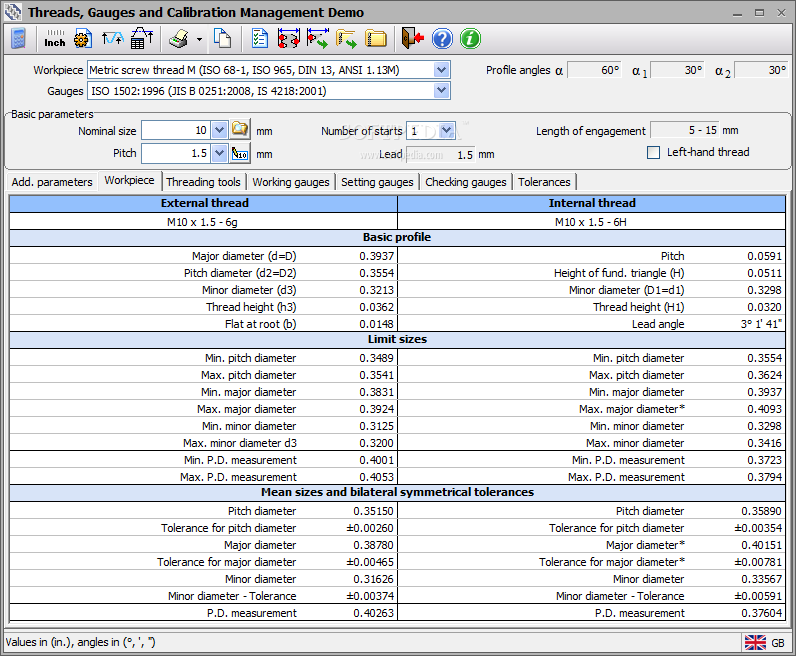Click the thread profile table icon
The width and height of the screenshot is (796, 656).
click(x=142, y=39)
